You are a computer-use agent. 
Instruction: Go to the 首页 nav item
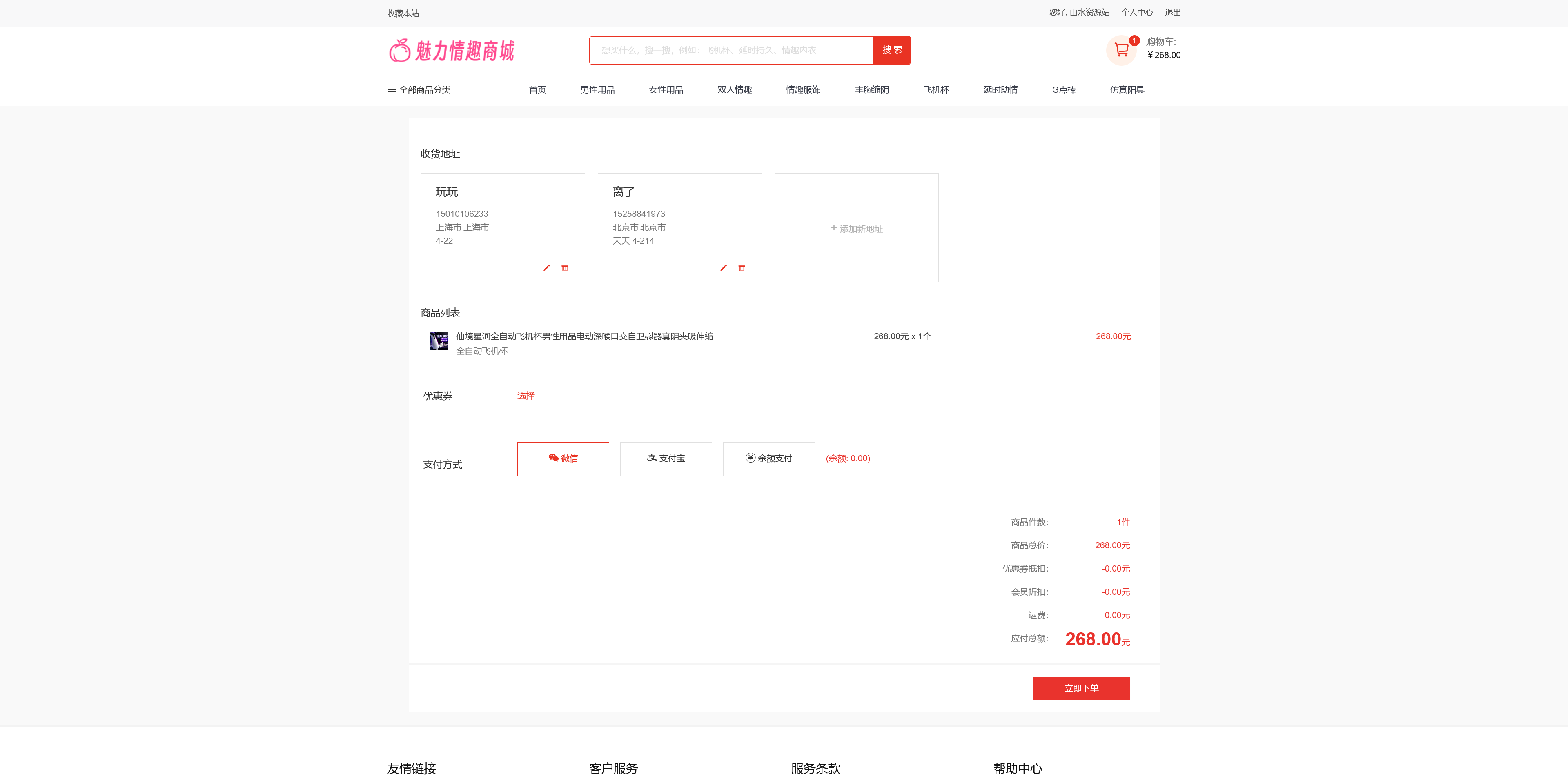click(x=537, y=89)
